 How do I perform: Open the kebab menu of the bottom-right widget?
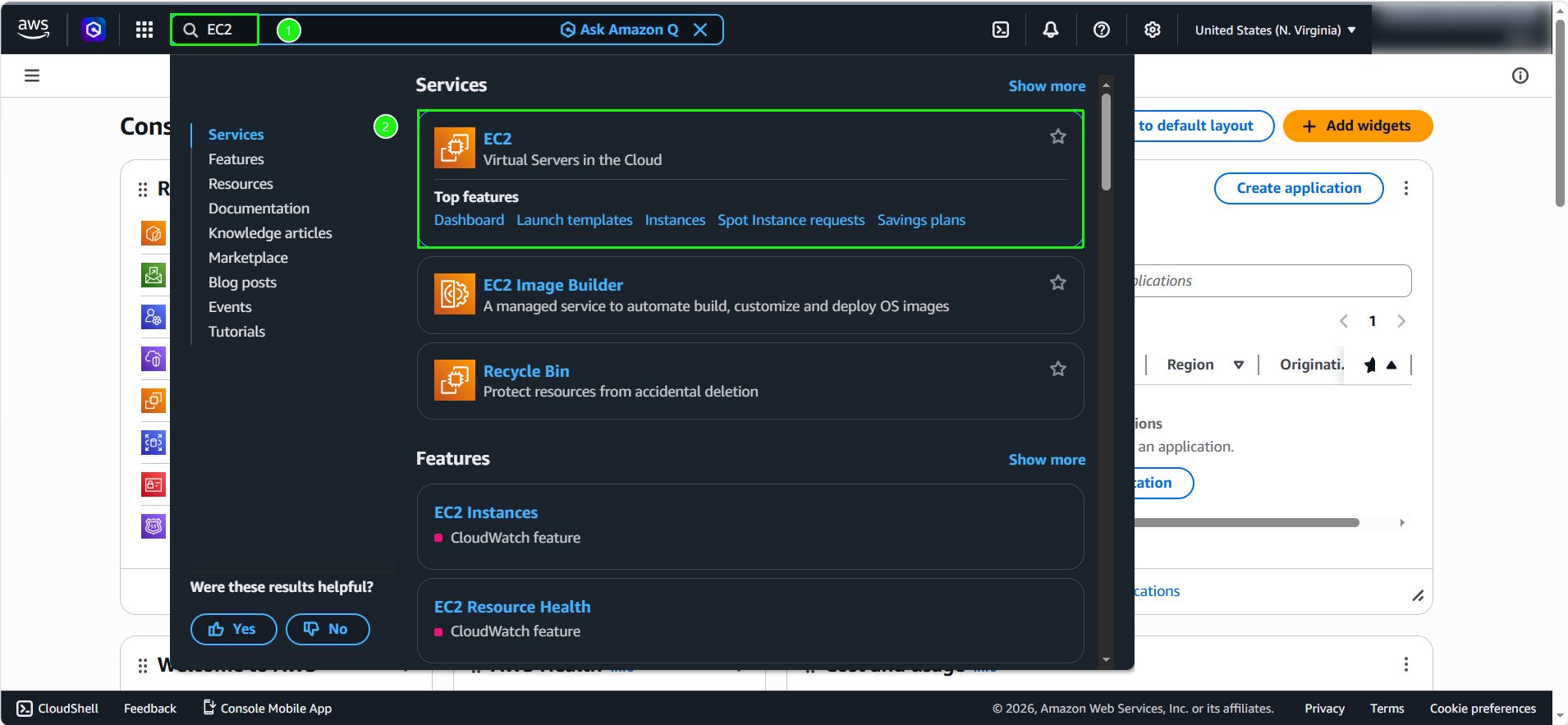(x=1406, y=664)
